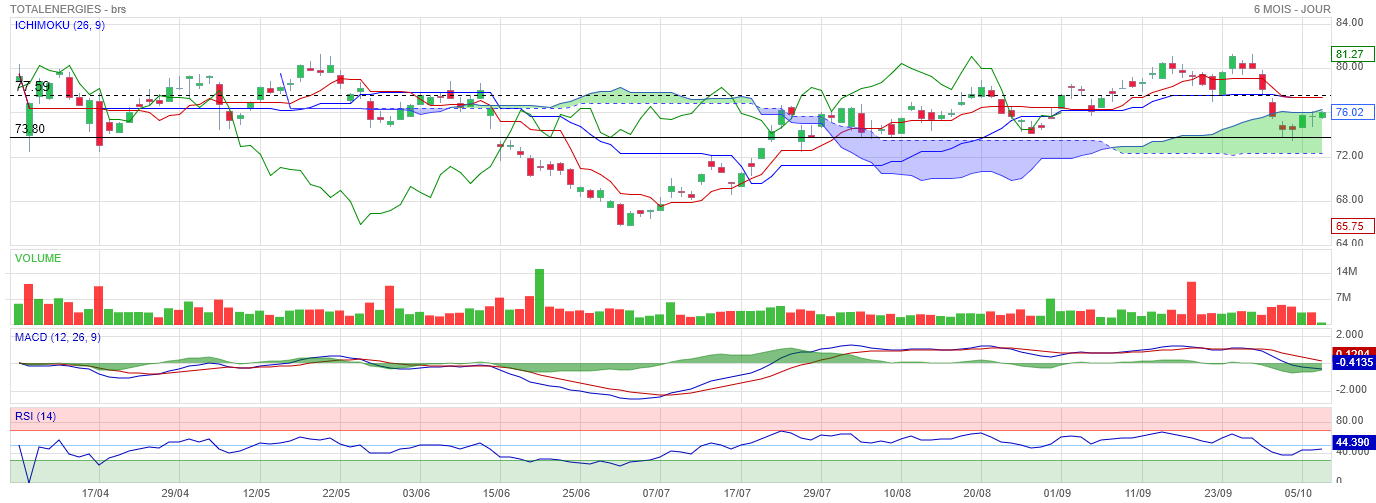Click the blue -0.4135 MACD value tag
This screenshot has height=503, width=1376.
[1352, 363]
